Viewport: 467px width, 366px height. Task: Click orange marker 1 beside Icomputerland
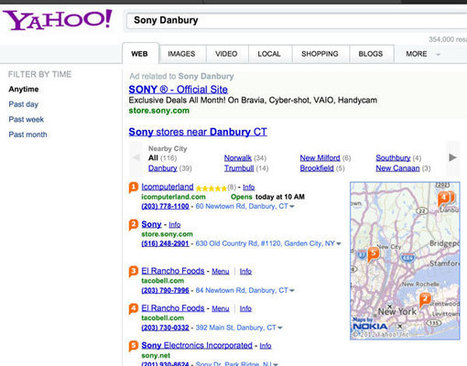[x=133, y=187]
